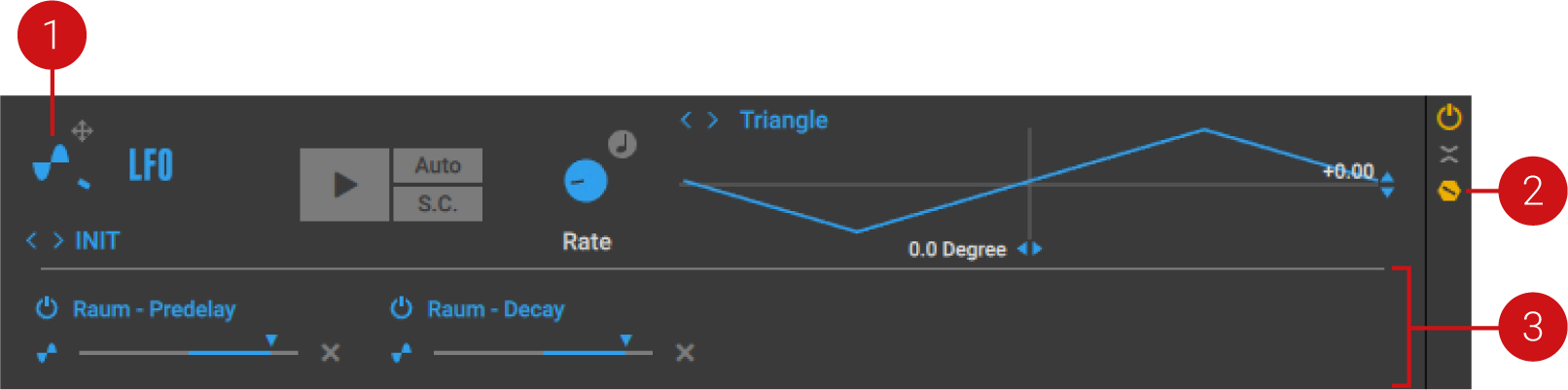Click the yellow hexagon settings icon
The image size is (1568, 390).
pyautogui.click(x=1448, y=191)
